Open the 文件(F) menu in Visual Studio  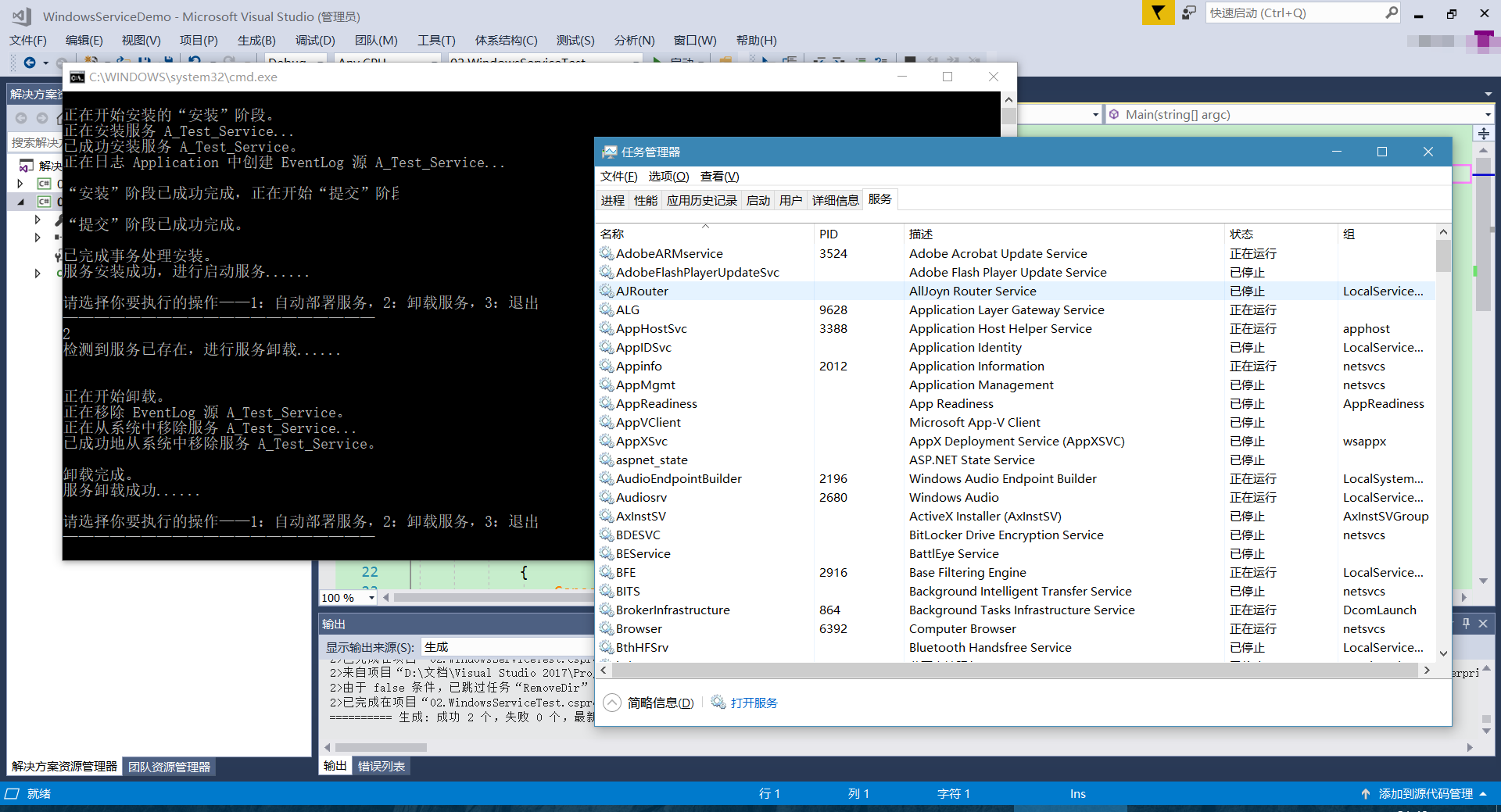[28, 40]
